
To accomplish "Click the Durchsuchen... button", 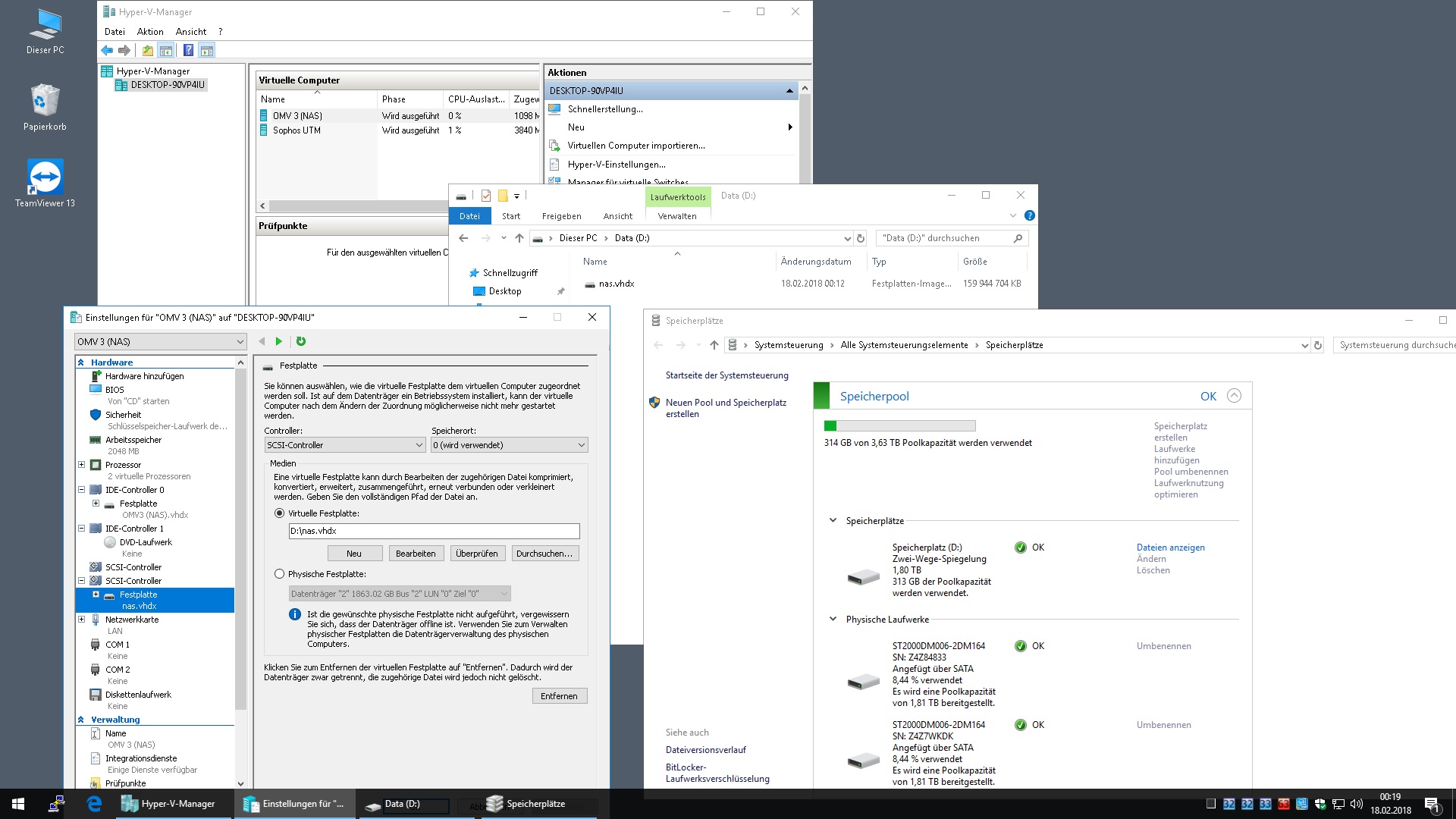I will coord(544,554).
